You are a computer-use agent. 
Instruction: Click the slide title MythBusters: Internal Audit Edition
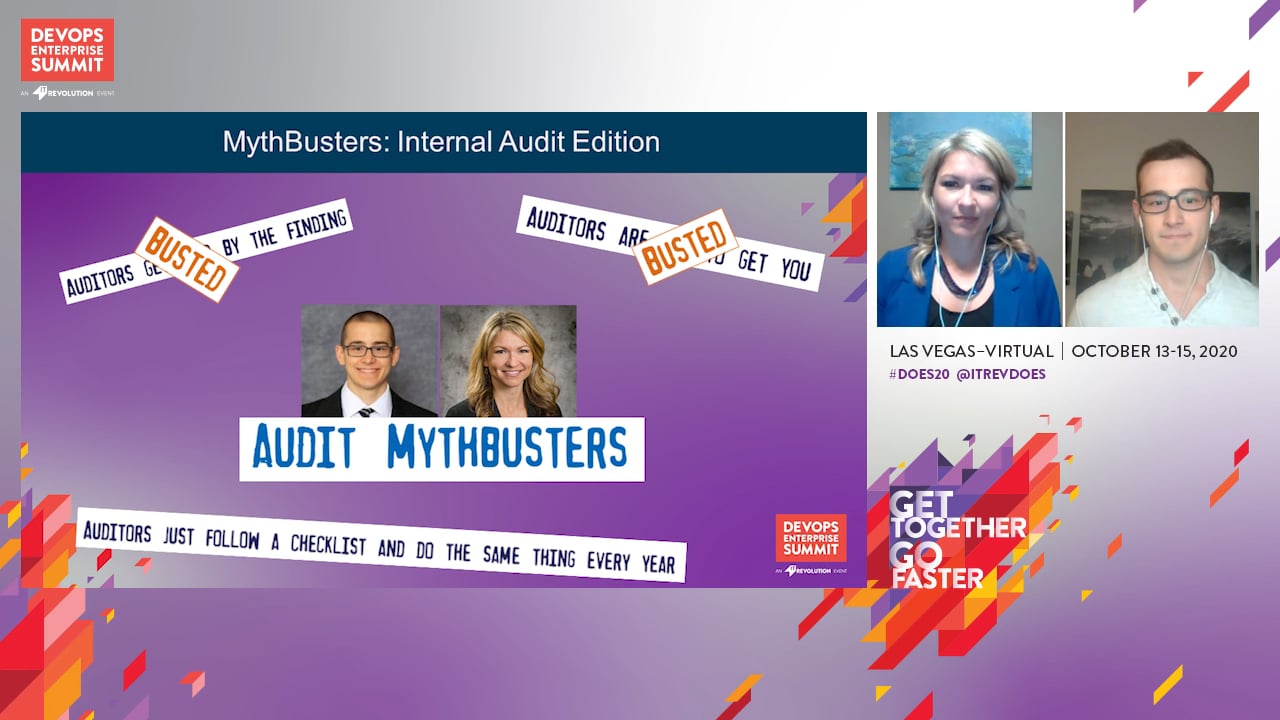441,142
